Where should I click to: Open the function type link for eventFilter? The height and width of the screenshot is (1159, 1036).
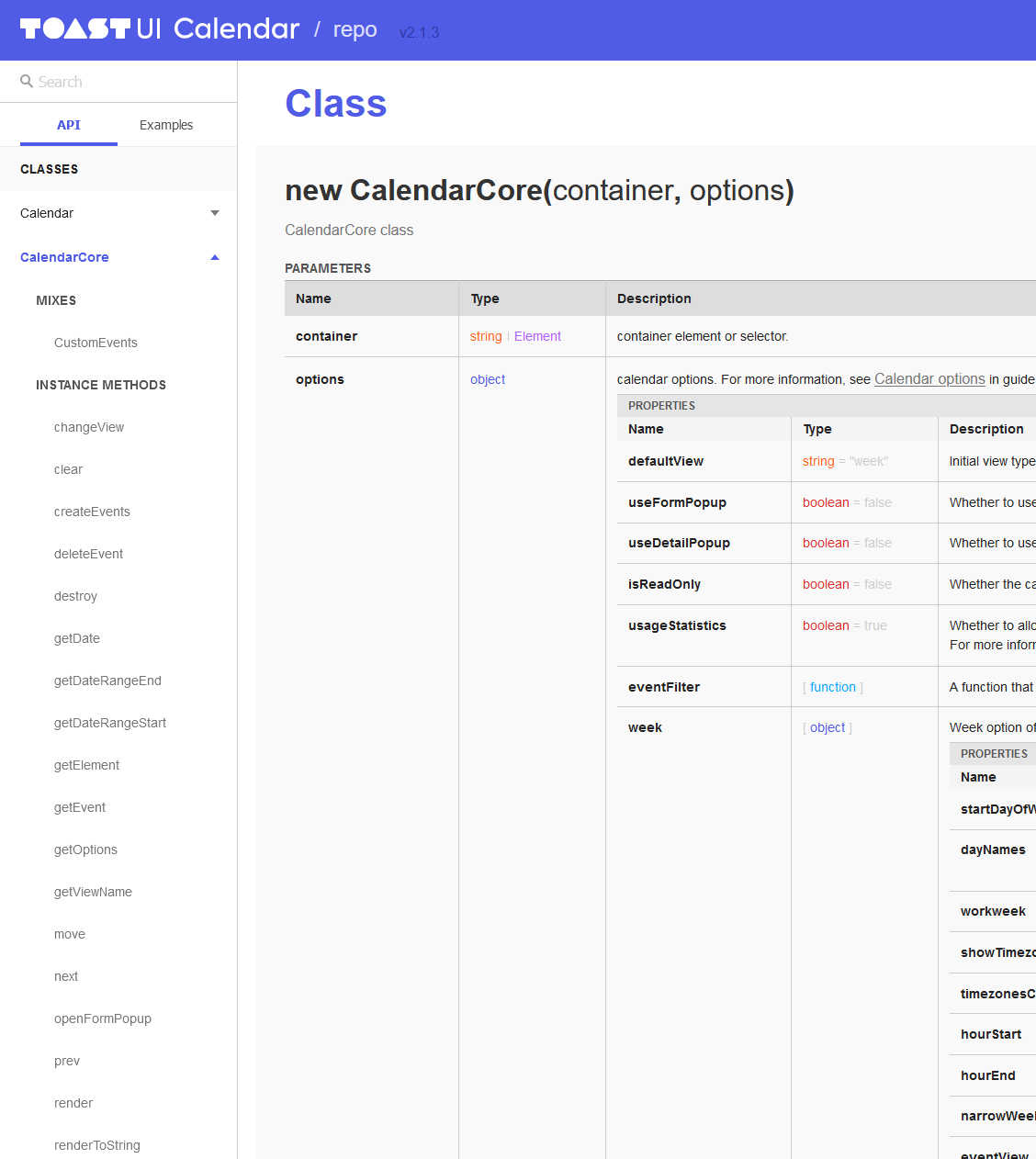pos(832,687)
